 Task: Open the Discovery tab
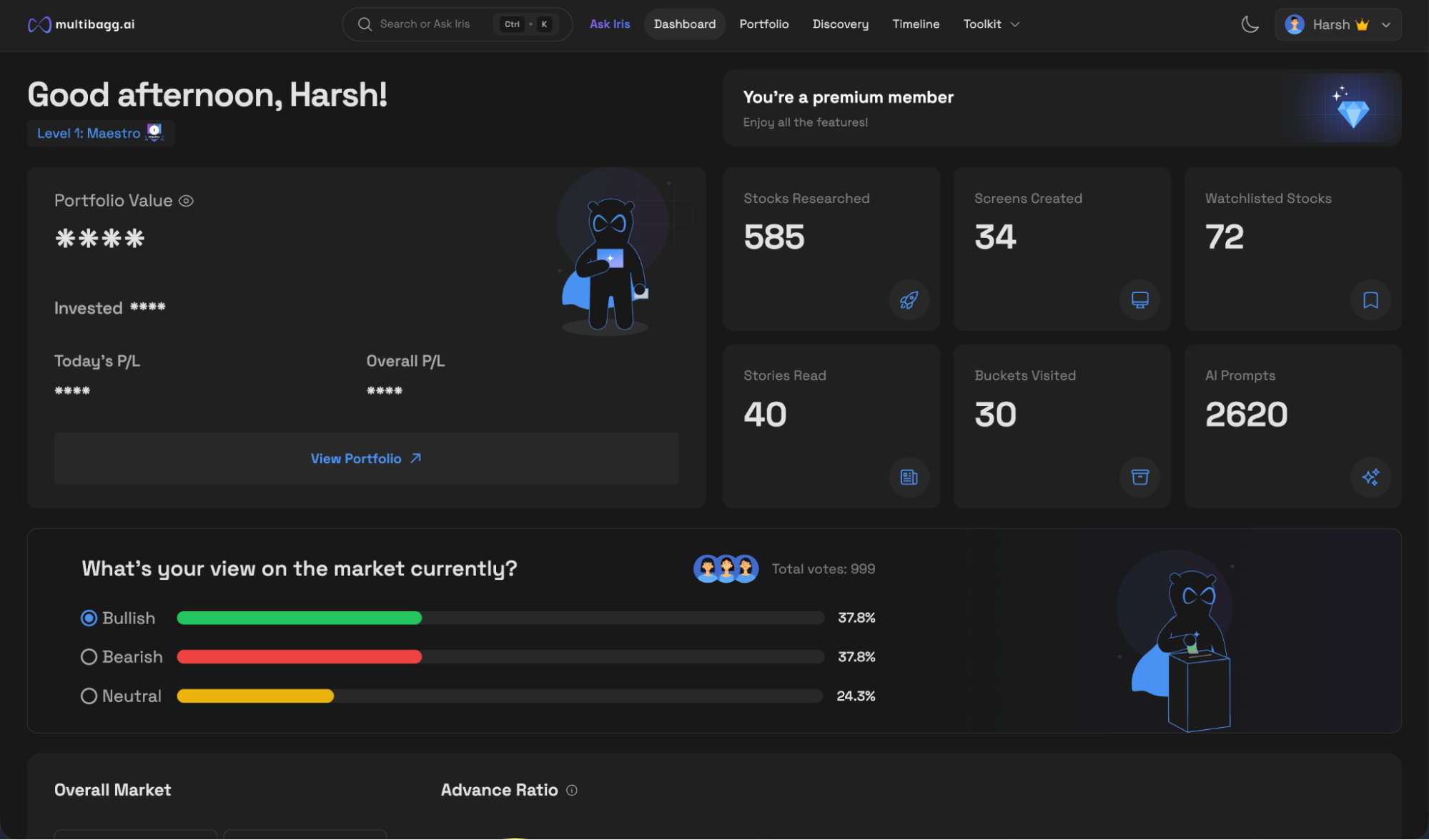point(840,24)
